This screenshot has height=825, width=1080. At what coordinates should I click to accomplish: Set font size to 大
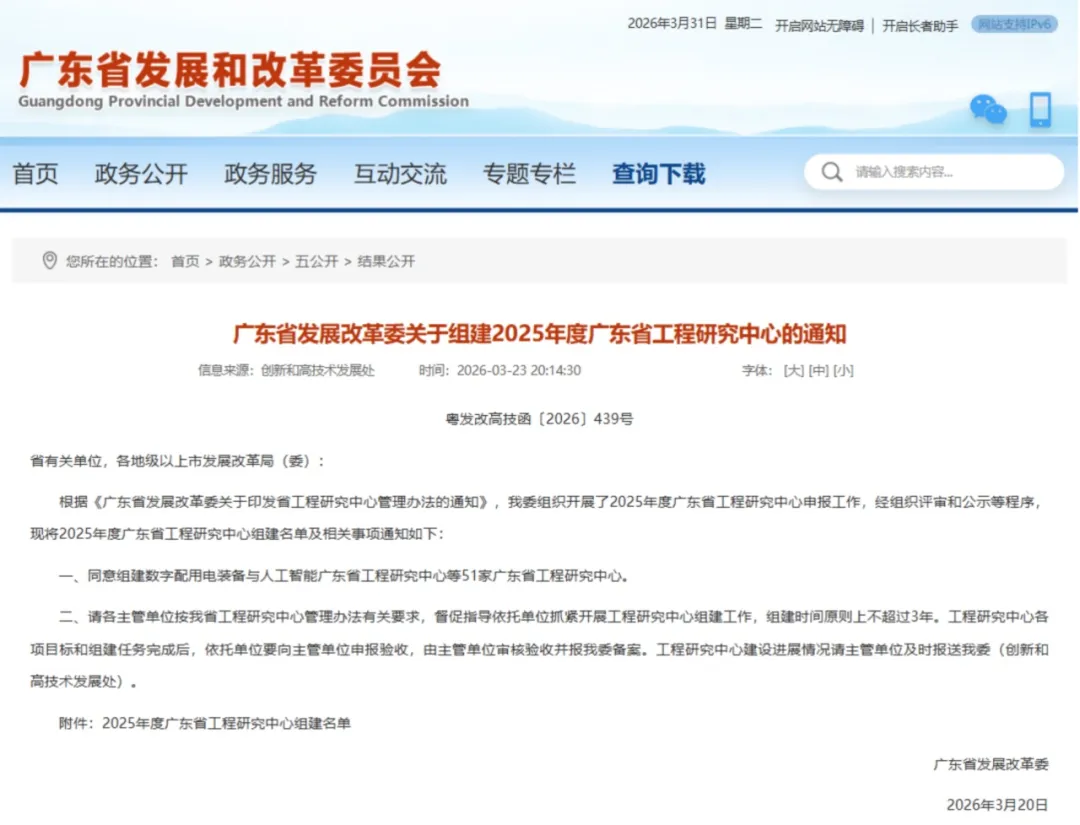point(795,370)
